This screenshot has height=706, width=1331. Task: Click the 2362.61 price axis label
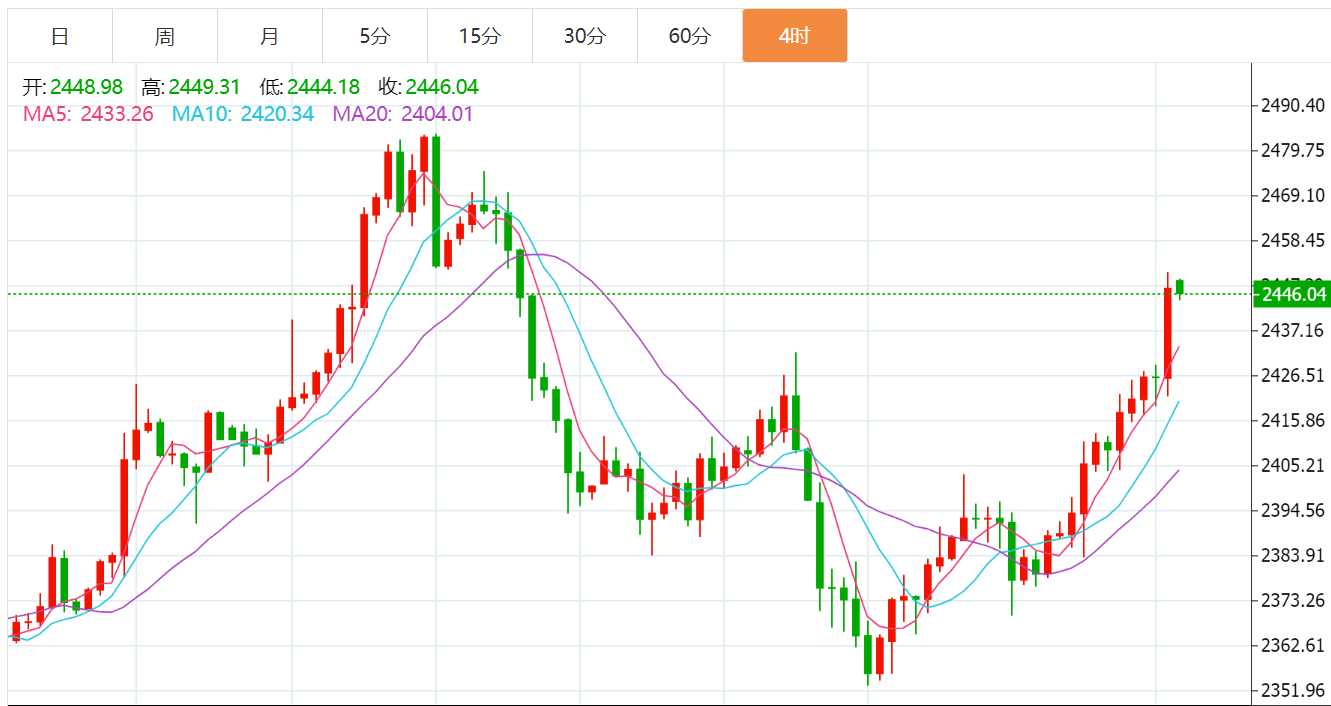[1292, 645]
